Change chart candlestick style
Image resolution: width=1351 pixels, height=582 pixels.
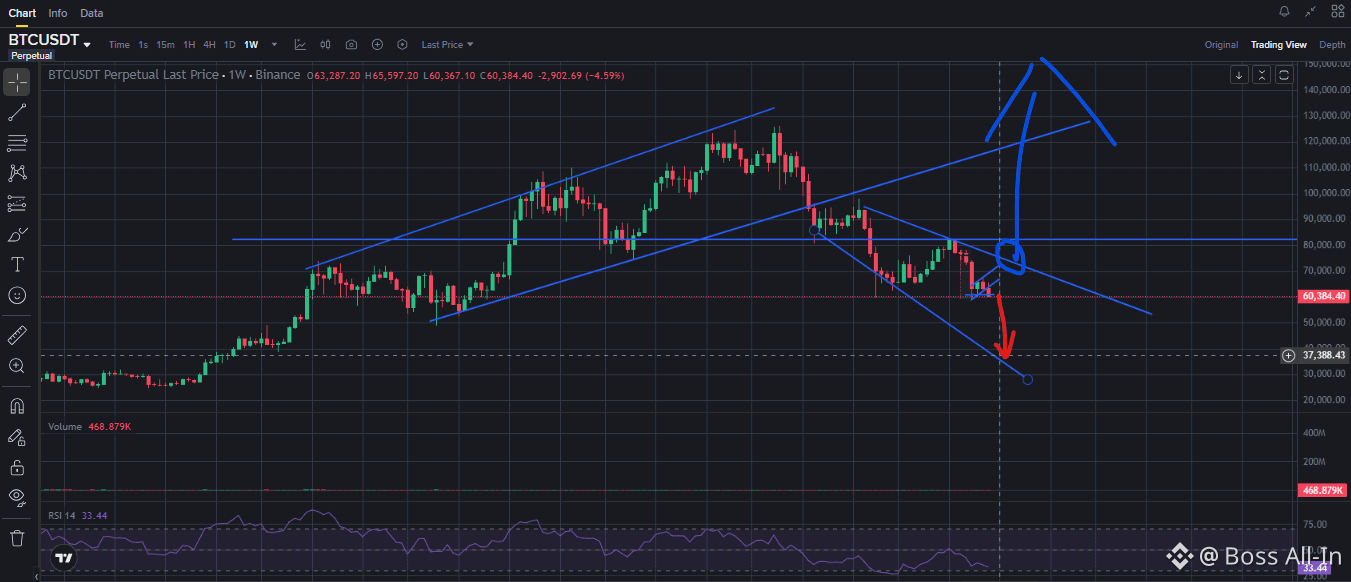point(325,44)
